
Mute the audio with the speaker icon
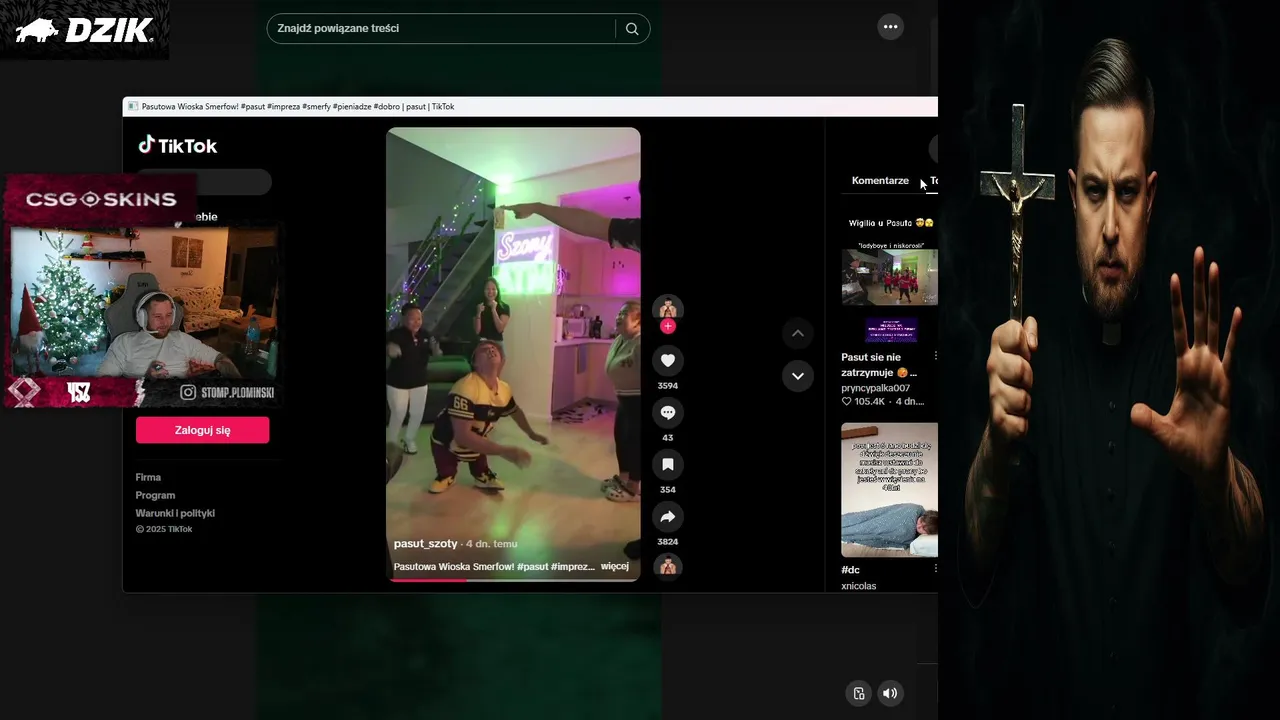pos(890,693)
